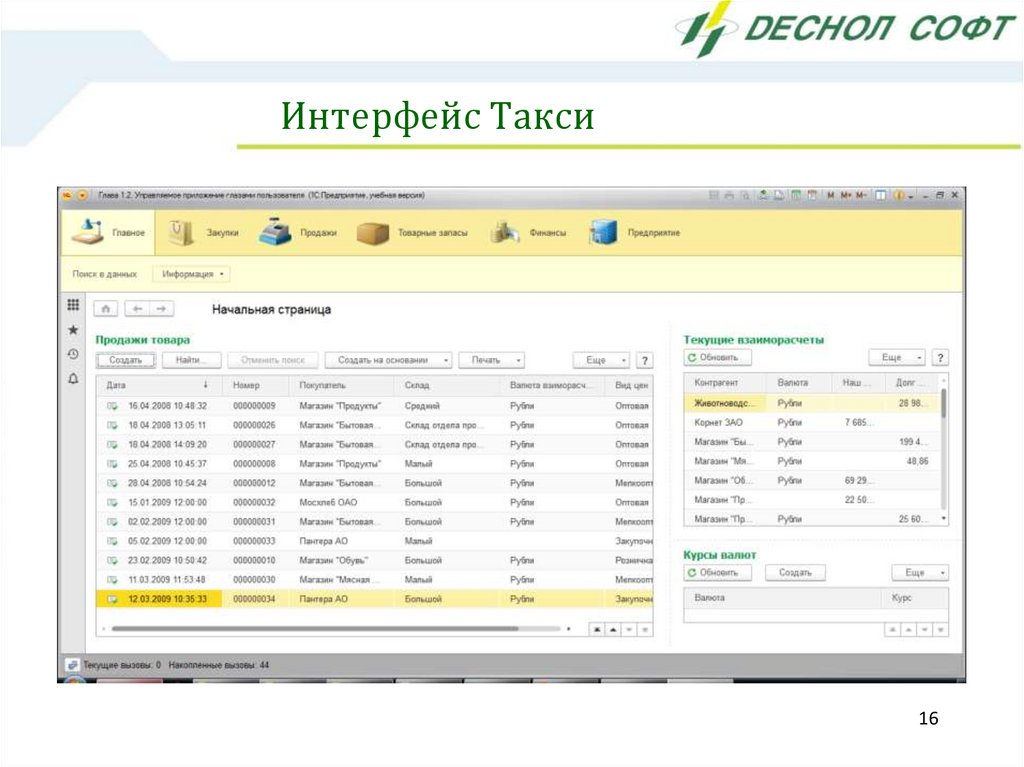Screen dimensions: 1024x767
Task: Go to the home page icon
Action: pos(106,310)
